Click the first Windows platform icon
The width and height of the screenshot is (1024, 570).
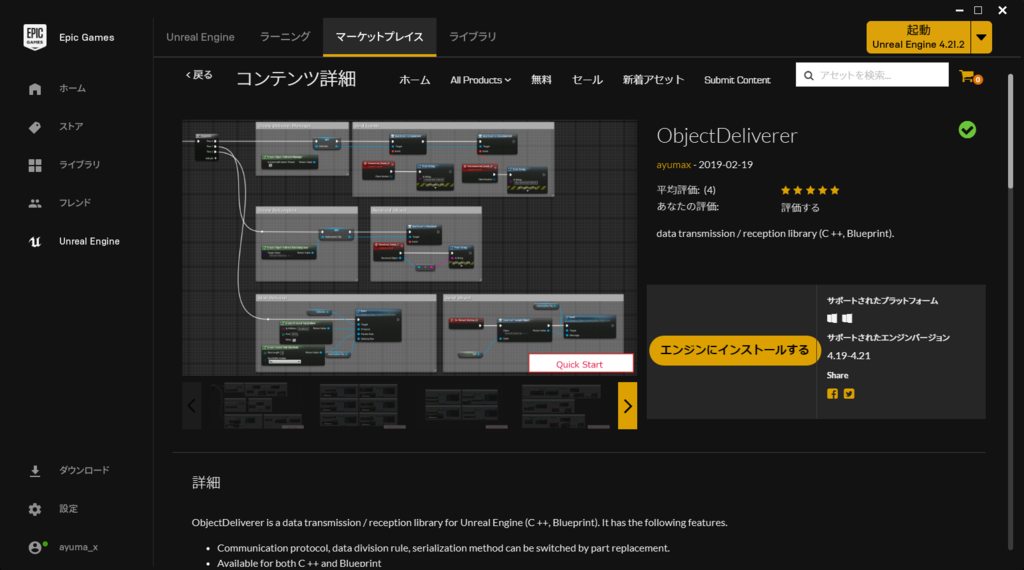832,319
